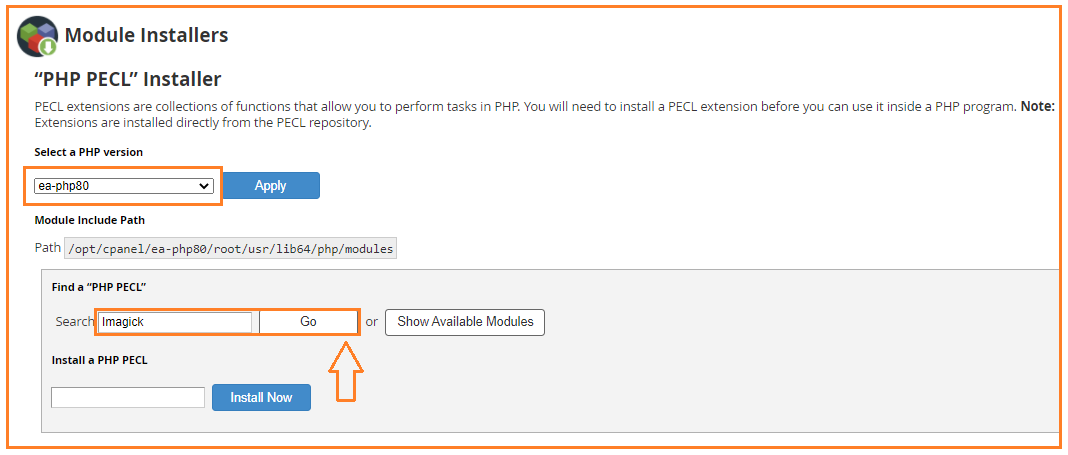Apply the selected PHP version
Image resolution: width=1068 pixels, height=455 pixels.
pyautogui.click(x=271, y=185)
